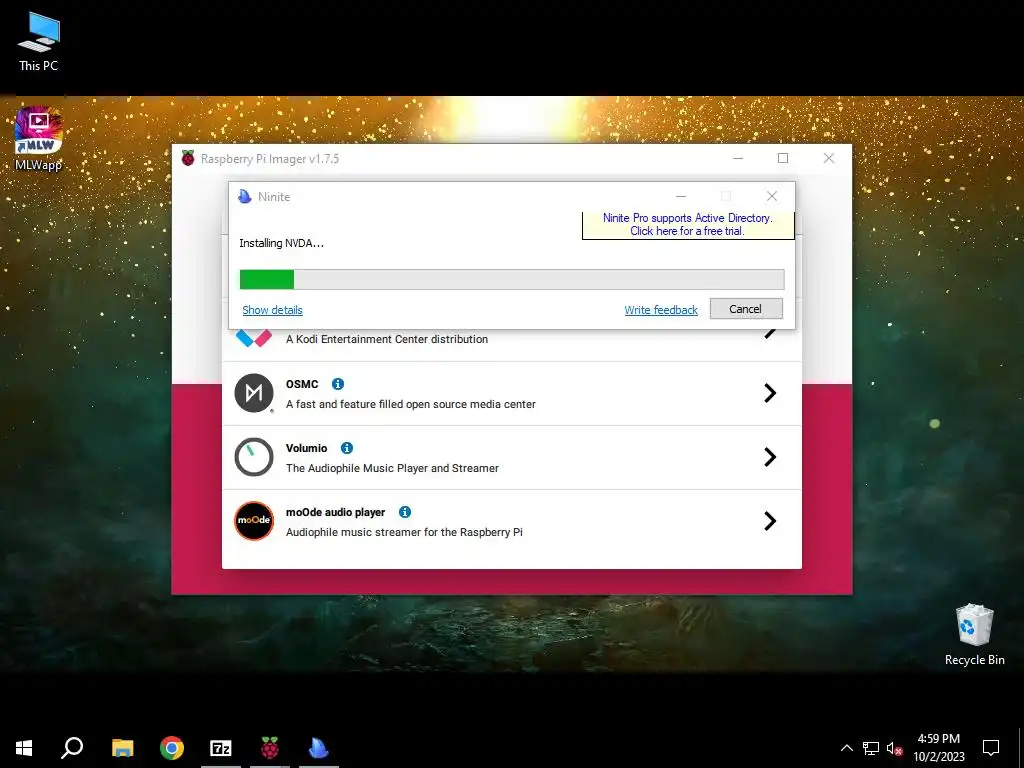Click the OSMC logo icon

[x=254, y=393]
